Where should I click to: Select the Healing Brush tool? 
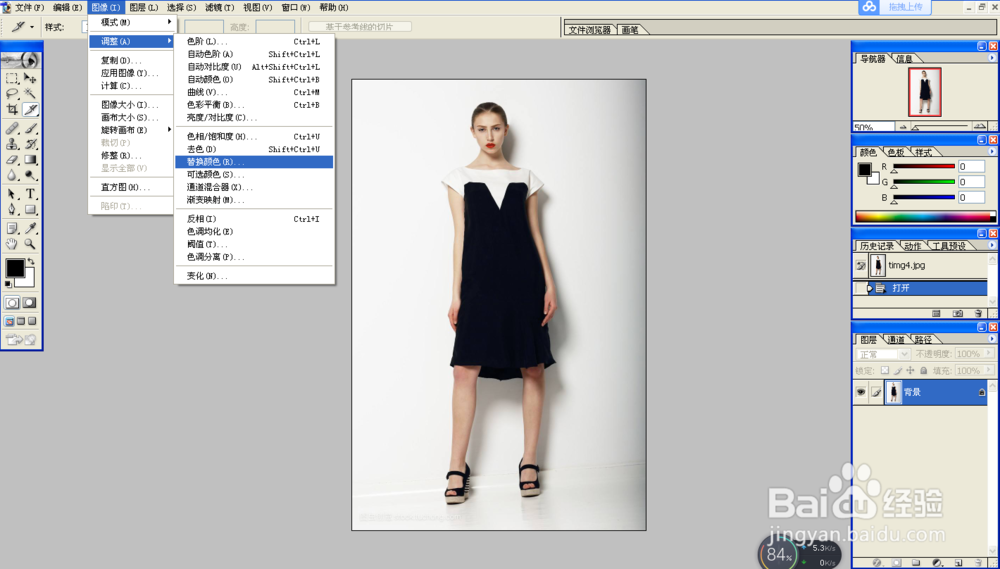click(x=12, y=128)
